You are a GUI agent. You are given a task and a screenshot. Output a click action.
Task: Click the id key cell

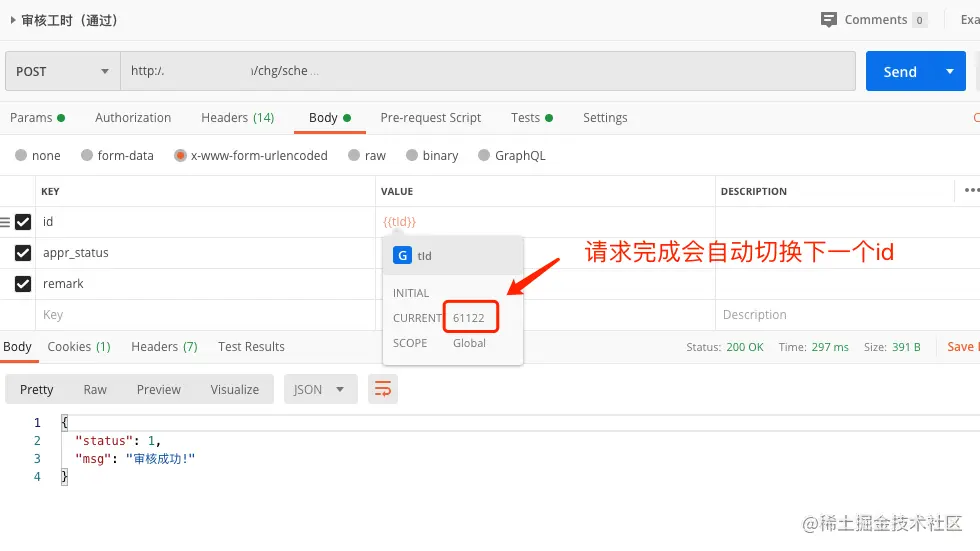(205, 222)
